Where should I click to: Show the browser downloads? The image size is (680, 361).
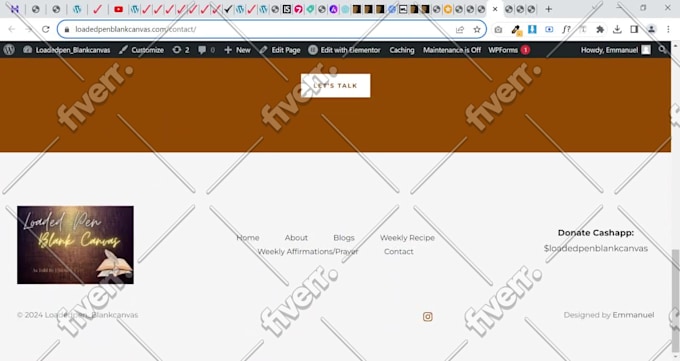(617, 30)
